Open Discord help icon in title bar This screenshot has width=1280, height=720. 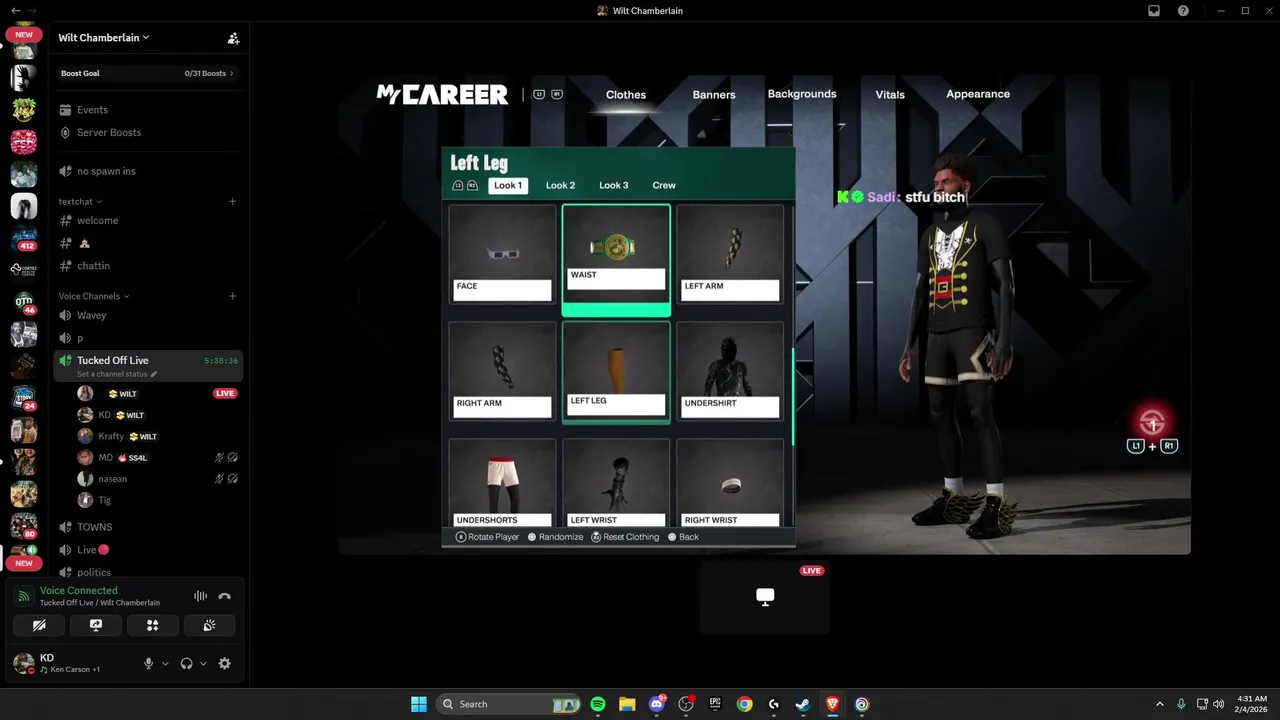tap(1184, 11)
